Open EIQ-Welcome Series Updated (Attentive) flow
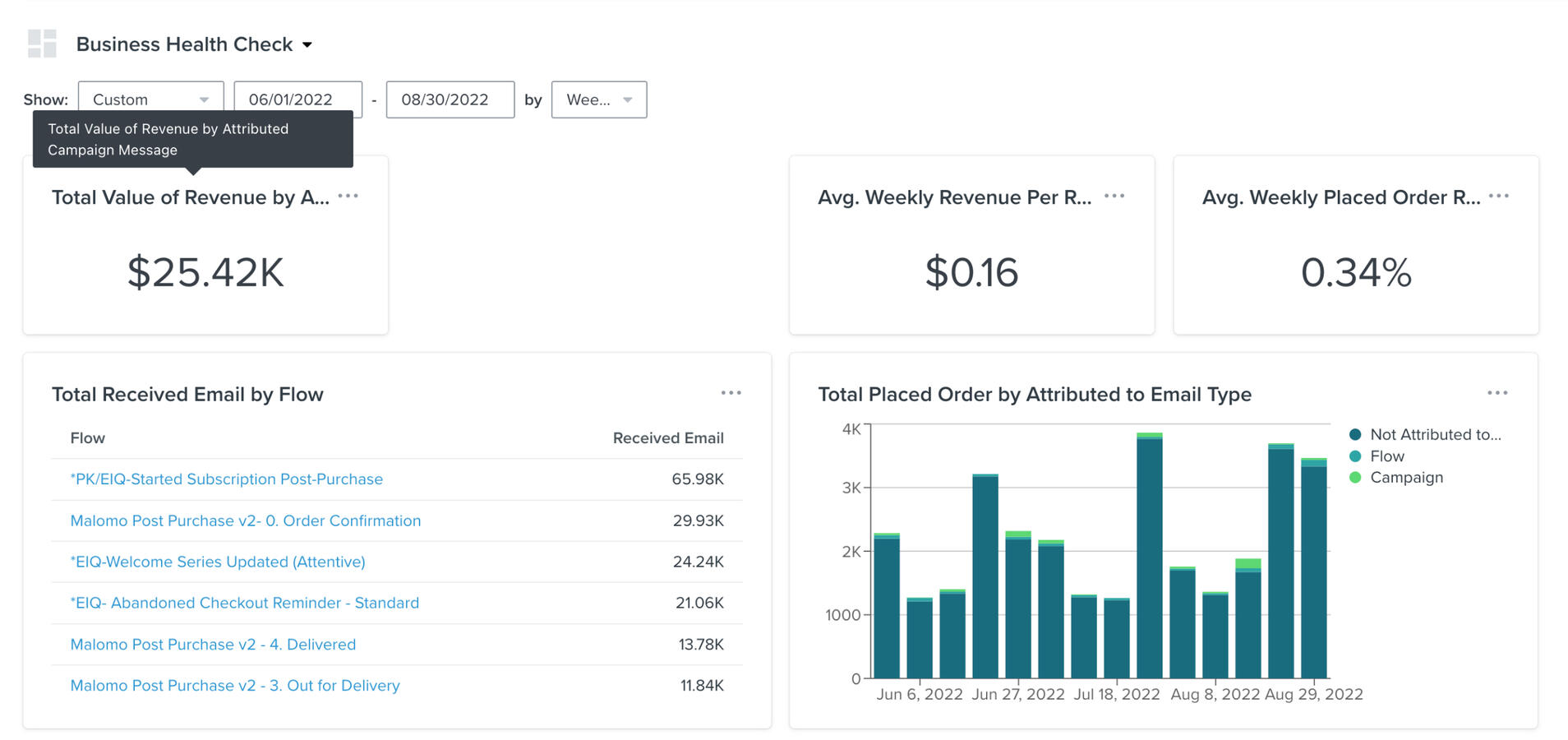Screen dimensions: 1568x740 [218, 562]
